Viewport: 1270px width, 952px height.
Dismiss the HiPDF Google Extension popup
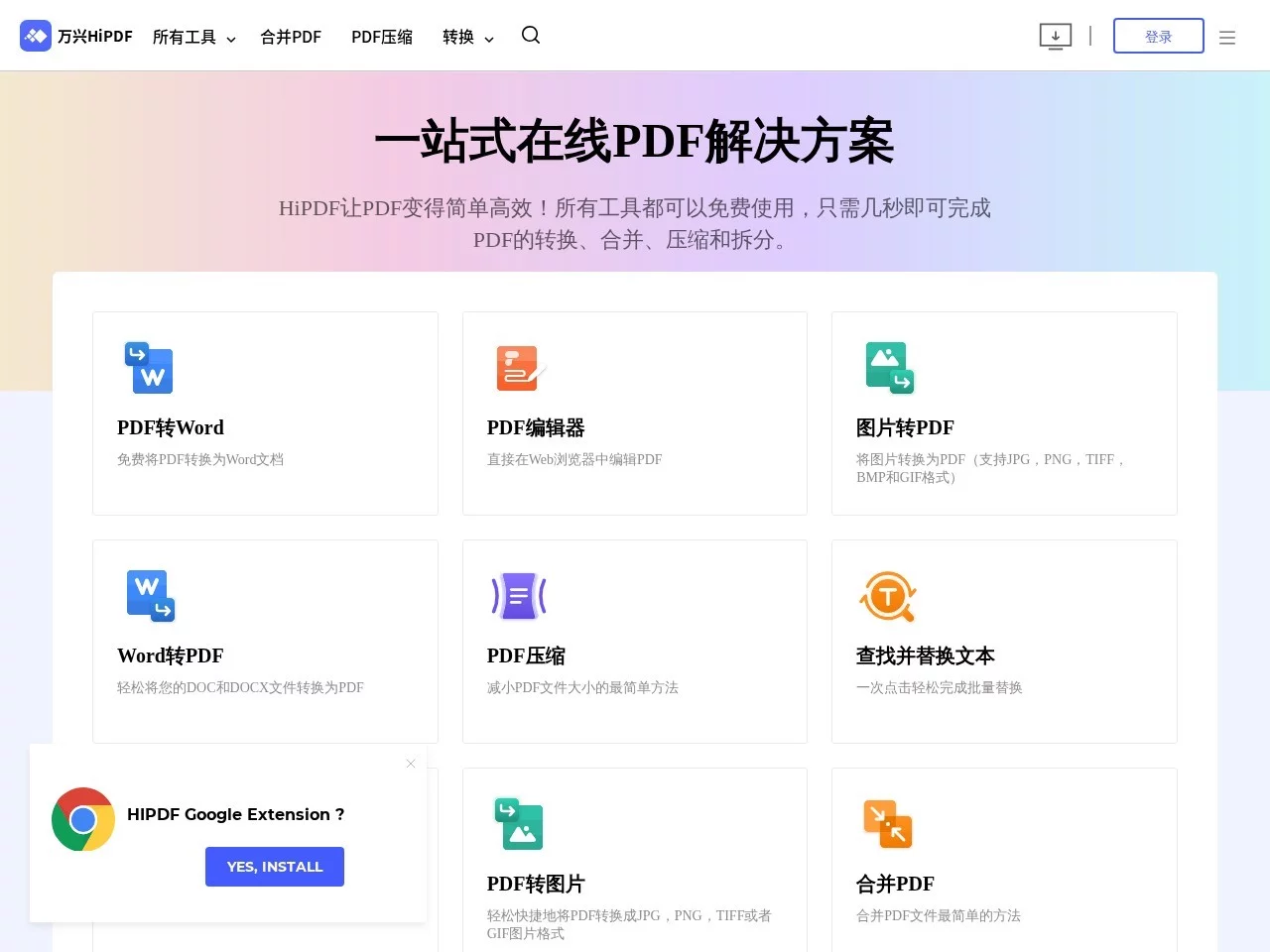pyautogui.click(x=411, y=764)
